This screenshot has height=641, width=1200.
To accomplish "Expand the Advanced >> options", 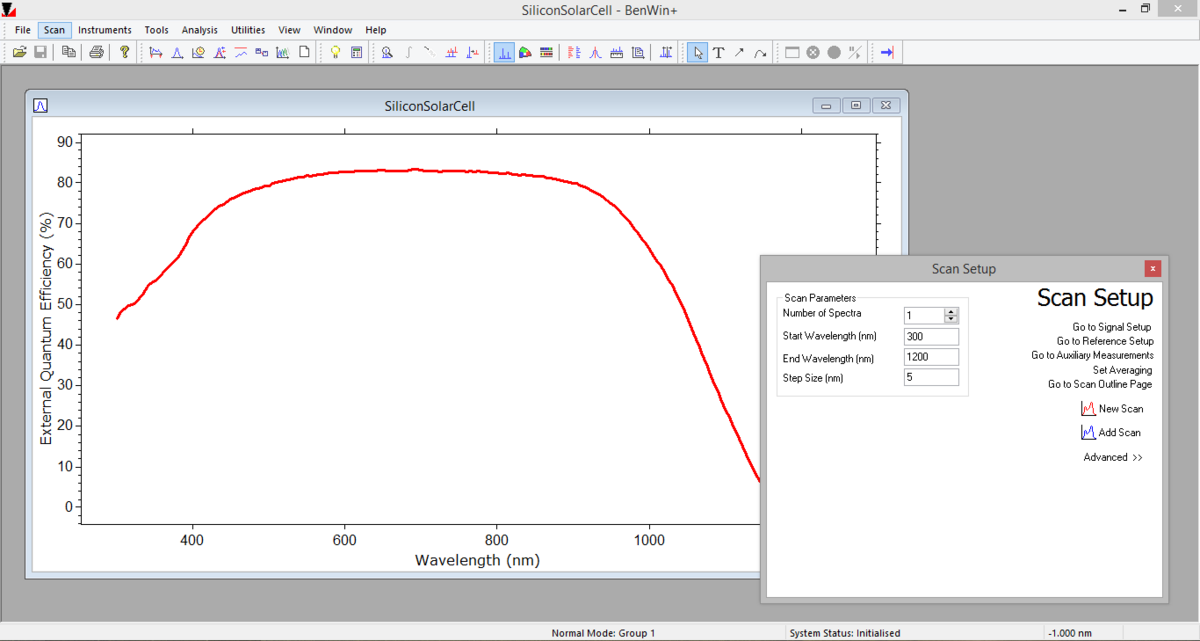I will coord(1112,457).
